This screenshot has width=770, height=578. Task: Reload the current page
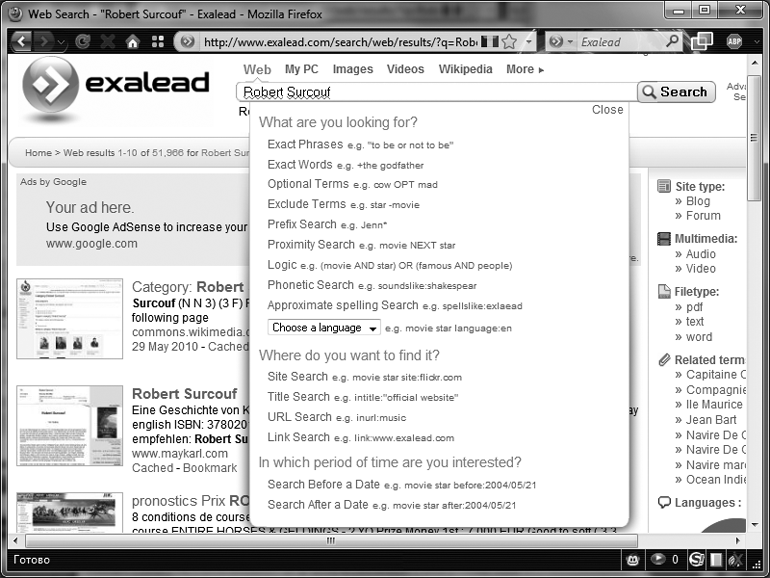[x=82, y=42]
